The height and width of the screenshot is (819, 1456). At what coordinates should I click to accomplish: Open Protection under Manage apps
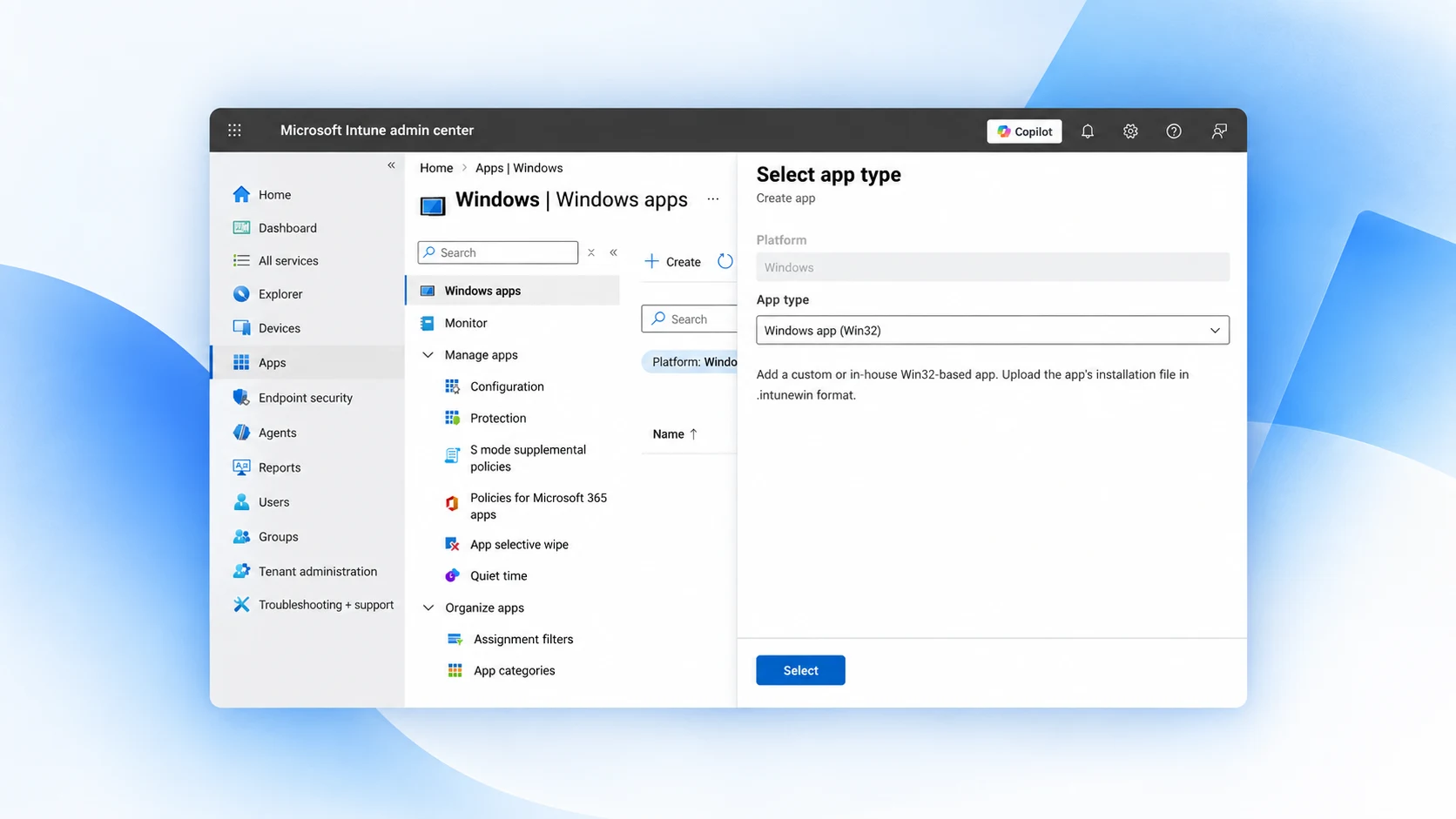pyautogui.click(x=486, y=419)
